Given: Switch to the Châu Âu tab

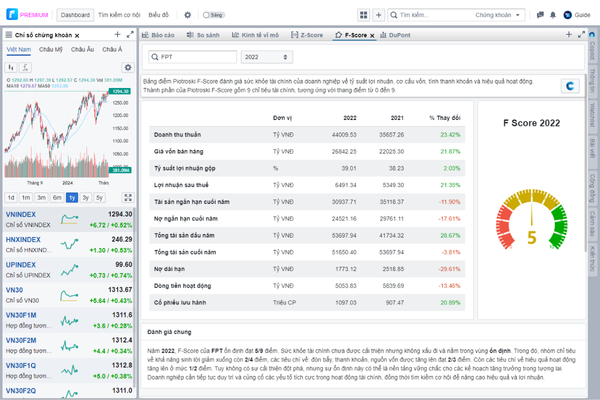Looking at the screenshot, I should point(82,49).
